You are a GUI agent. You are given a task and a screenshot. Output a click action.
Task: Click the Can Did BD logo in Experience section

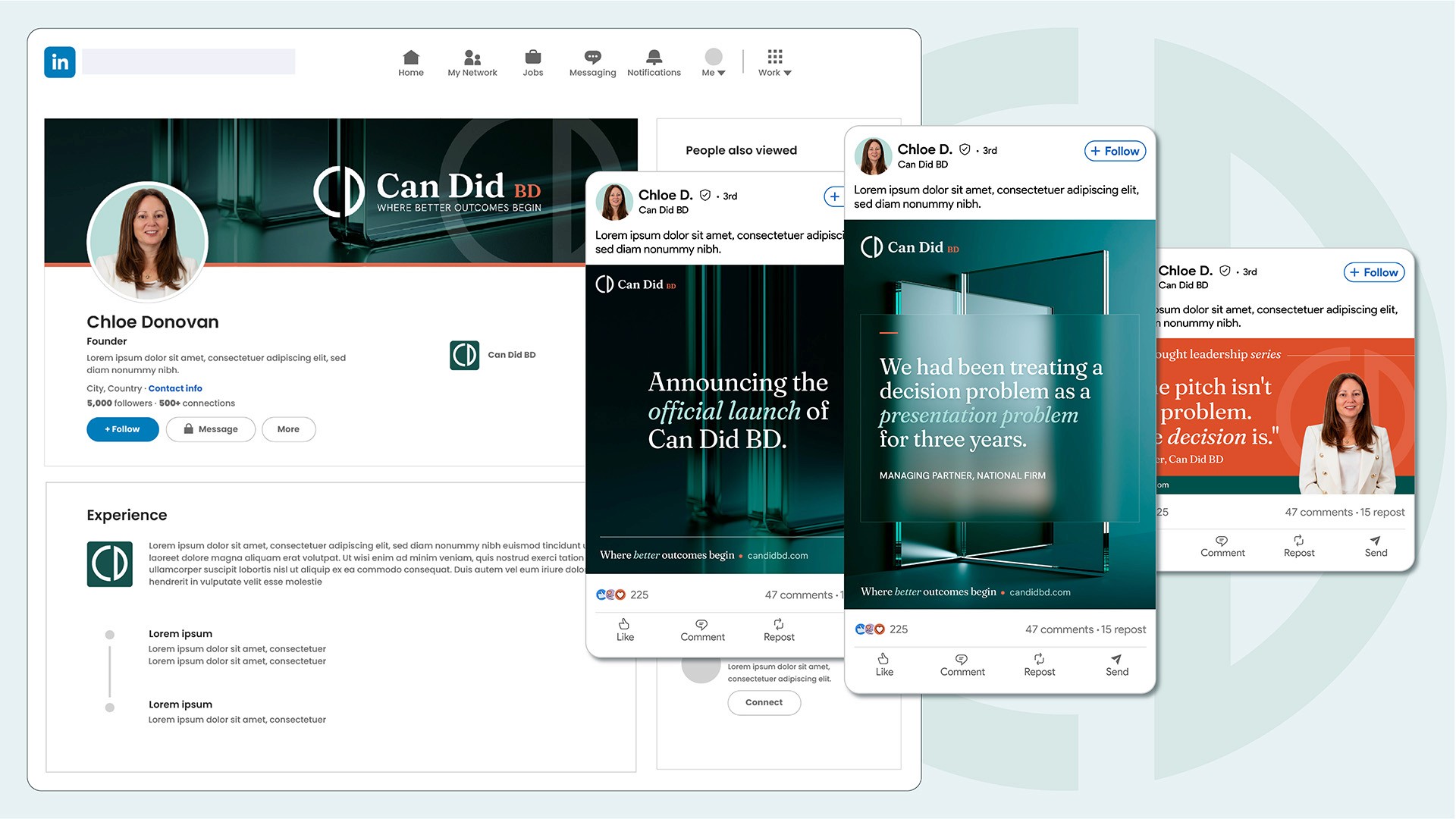point(110,564)
